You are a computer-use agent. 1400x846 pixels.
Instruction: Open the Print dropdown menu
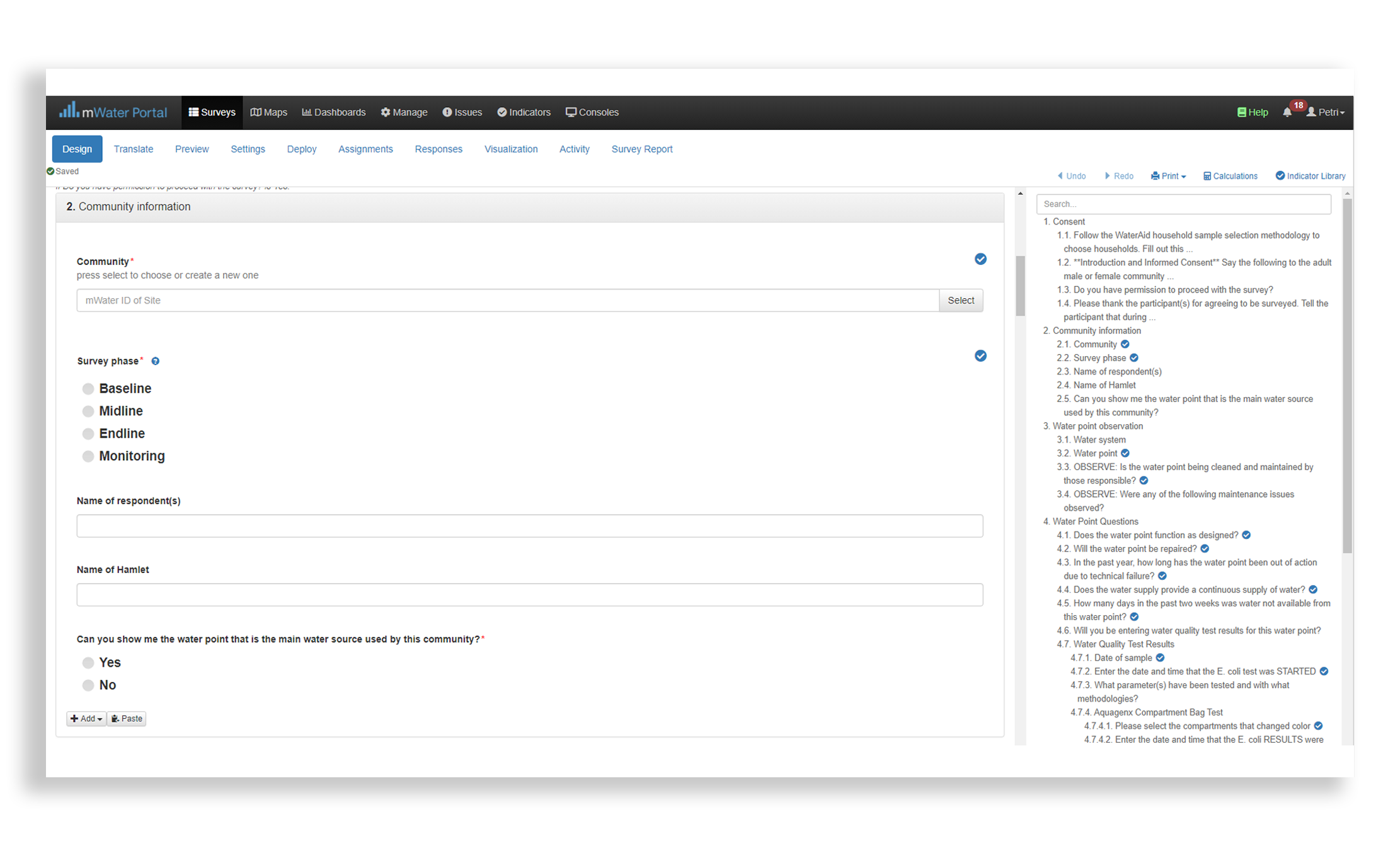1168,176
